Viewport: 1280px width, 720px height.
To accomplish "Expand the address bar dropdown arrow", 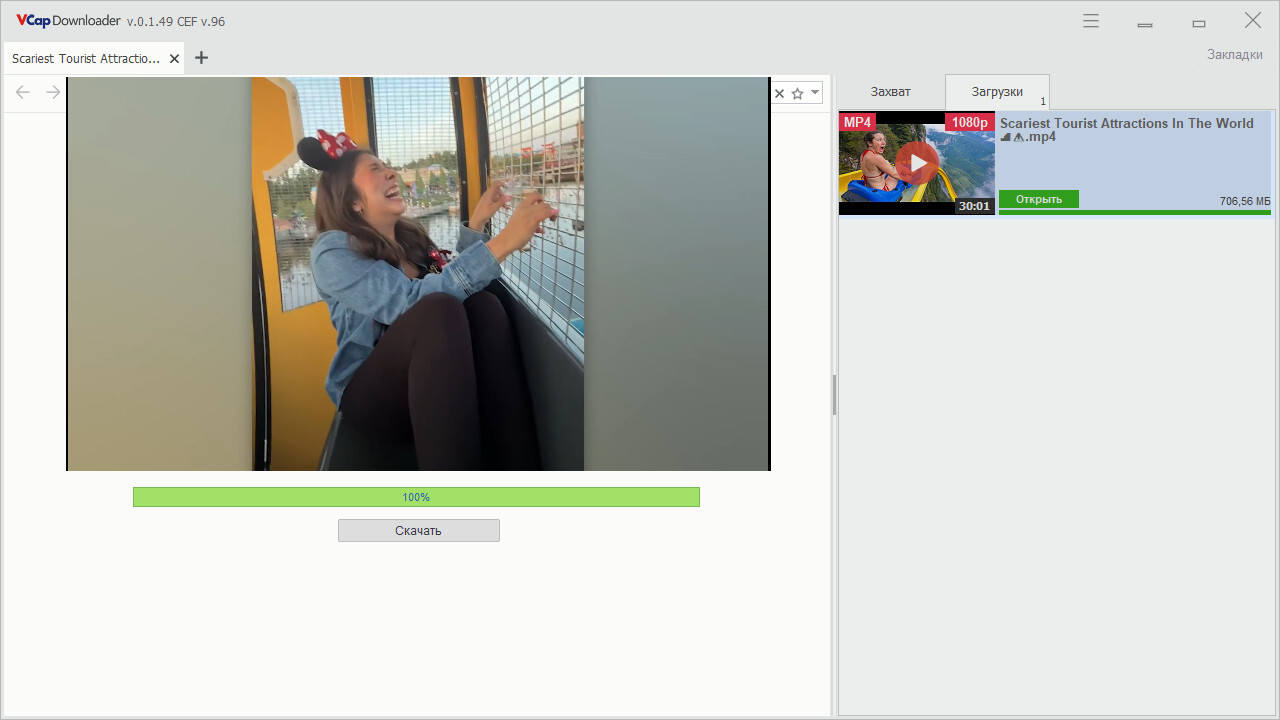I will [x=815, y=93].
